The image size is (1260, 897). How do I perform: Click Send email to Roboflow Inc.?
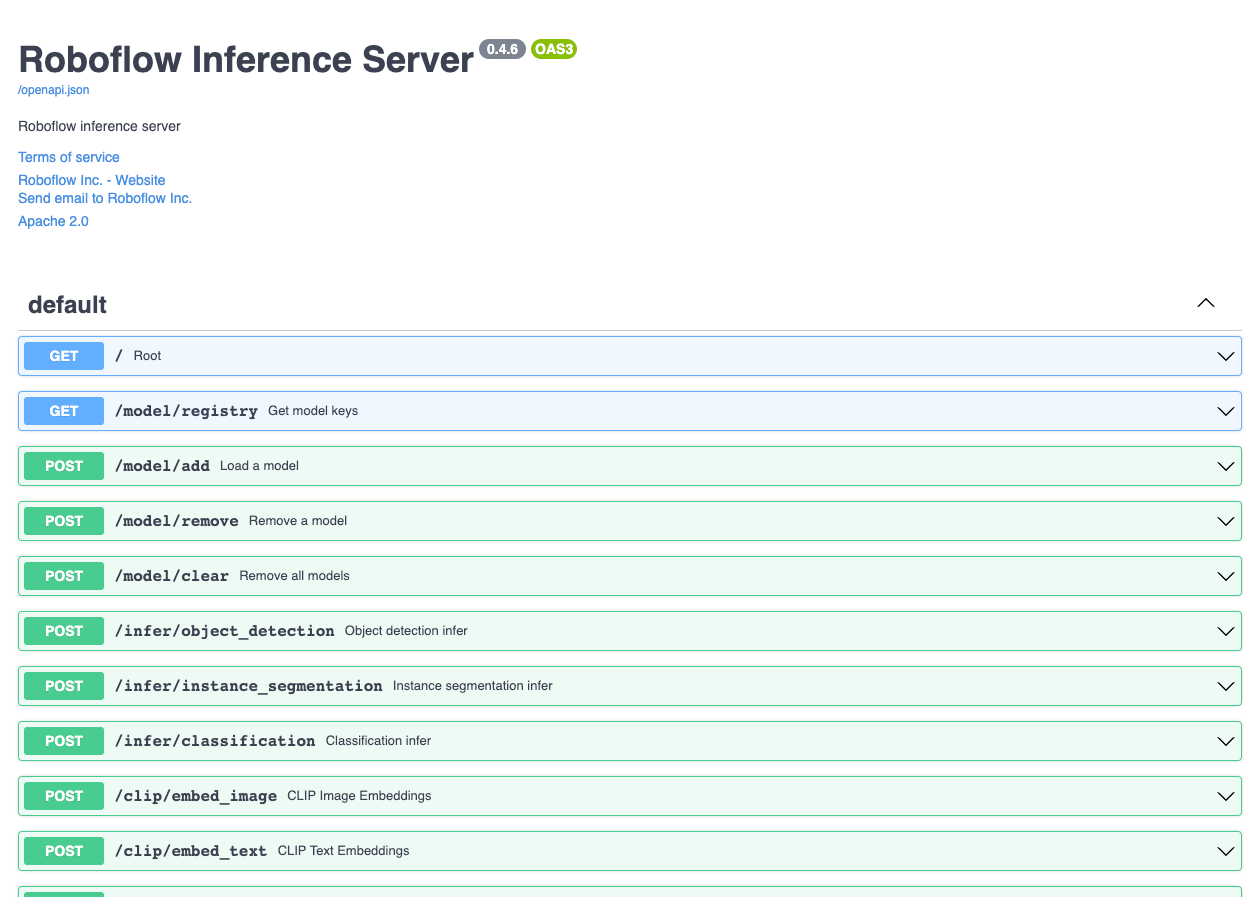pyautogui.click(x=105, y=198)
